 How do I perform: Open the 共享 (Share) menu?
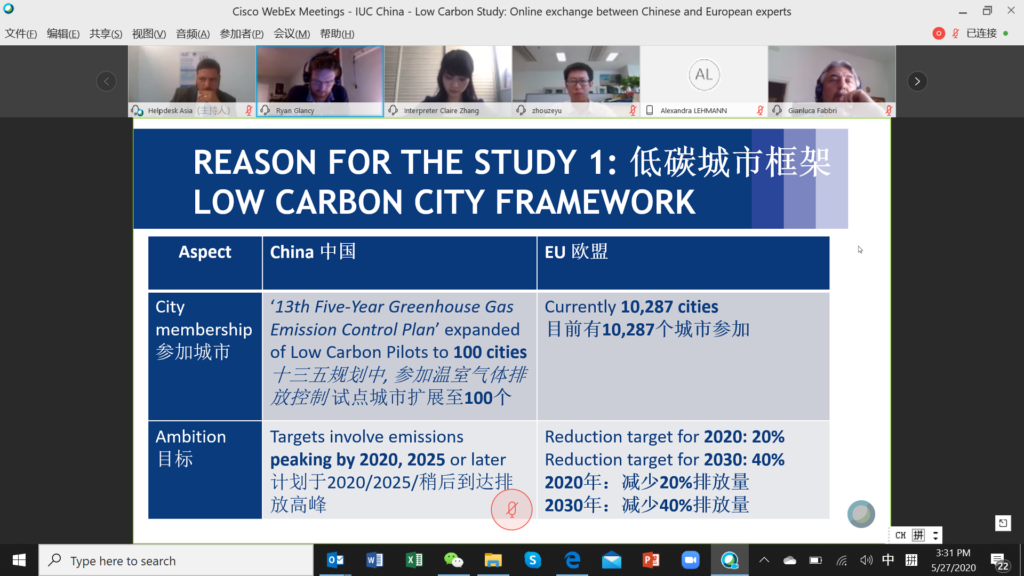[106, 33]
